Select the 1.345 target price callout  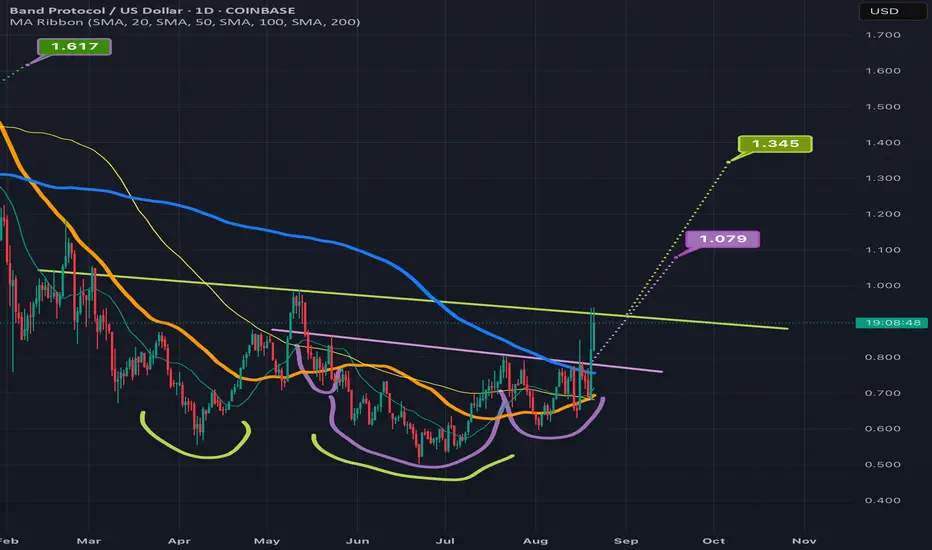pyautogui.click(x=775, y=144)
